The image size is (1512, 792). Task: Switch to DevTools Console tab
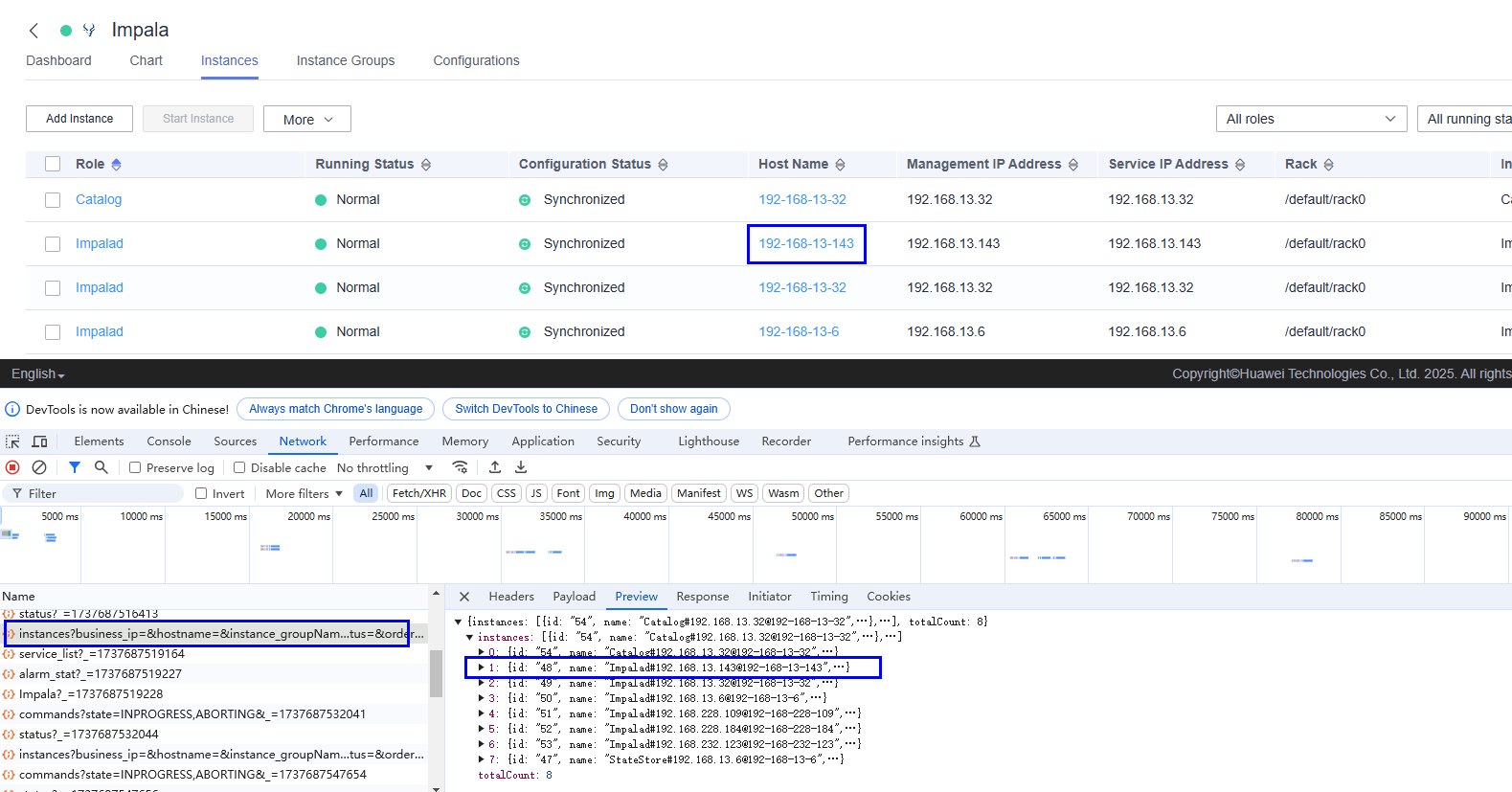tap(169, 441)
